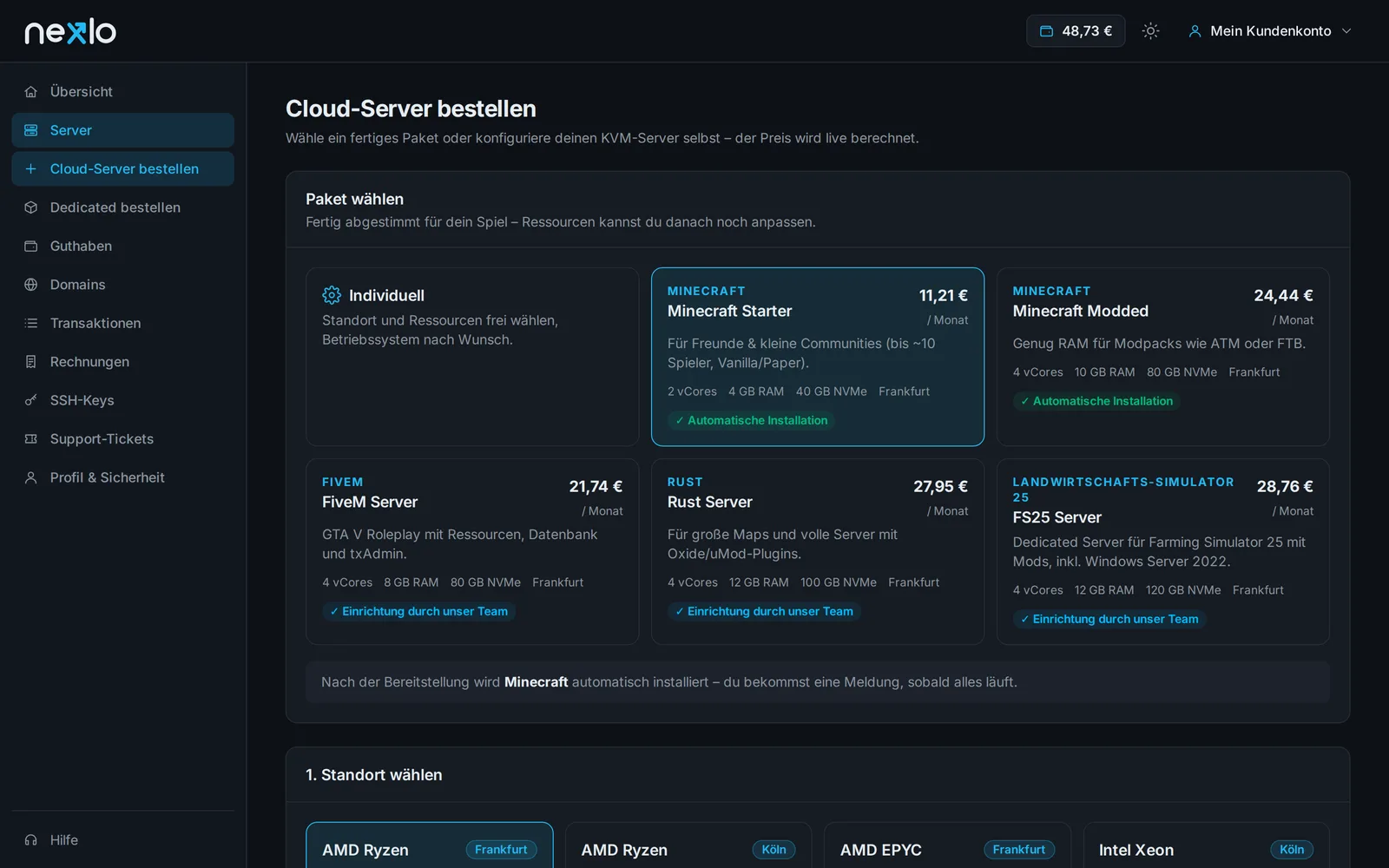Click the 11,21 € price text
The image size is (1389, 868).
(x=944, y=296)
